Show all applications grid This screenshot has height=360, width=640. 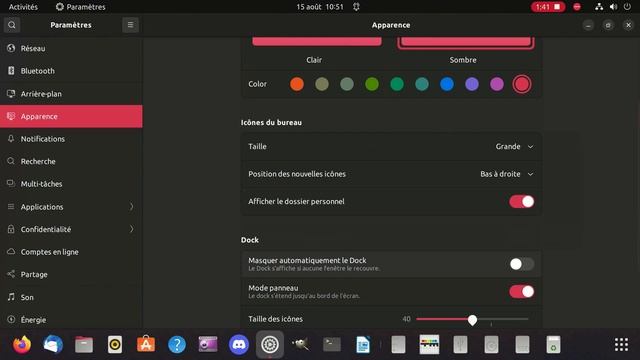coord(622,344)
